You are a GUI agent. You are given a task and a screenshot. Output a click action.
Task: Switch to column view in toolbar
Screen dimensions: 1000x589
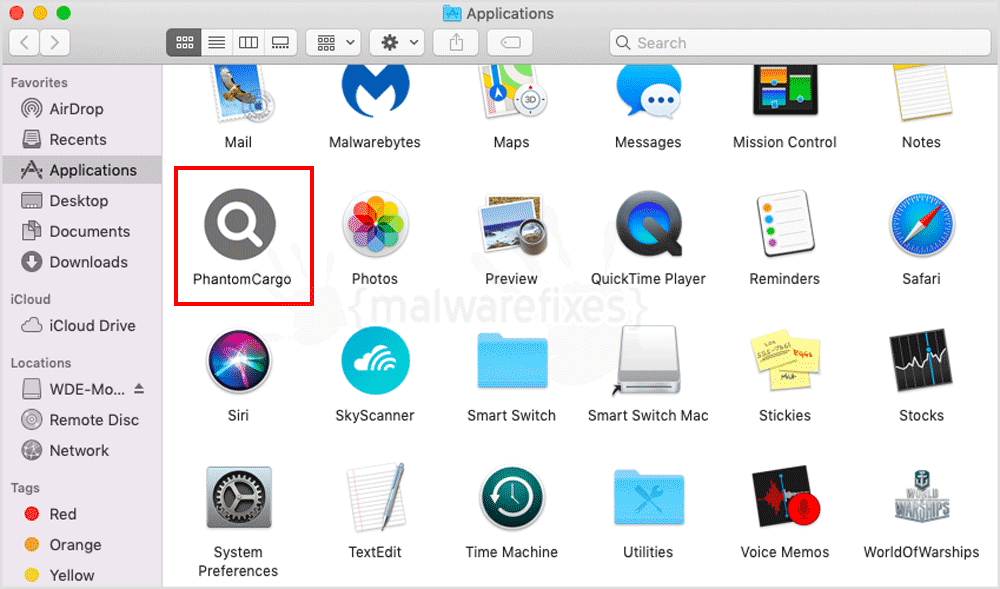(248, 43)
